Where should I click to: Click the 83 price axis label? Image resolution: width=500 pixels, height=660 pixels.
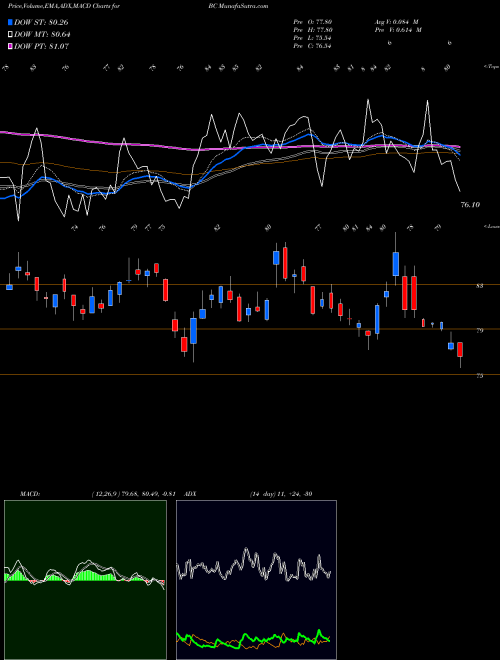tap(479, 286)
